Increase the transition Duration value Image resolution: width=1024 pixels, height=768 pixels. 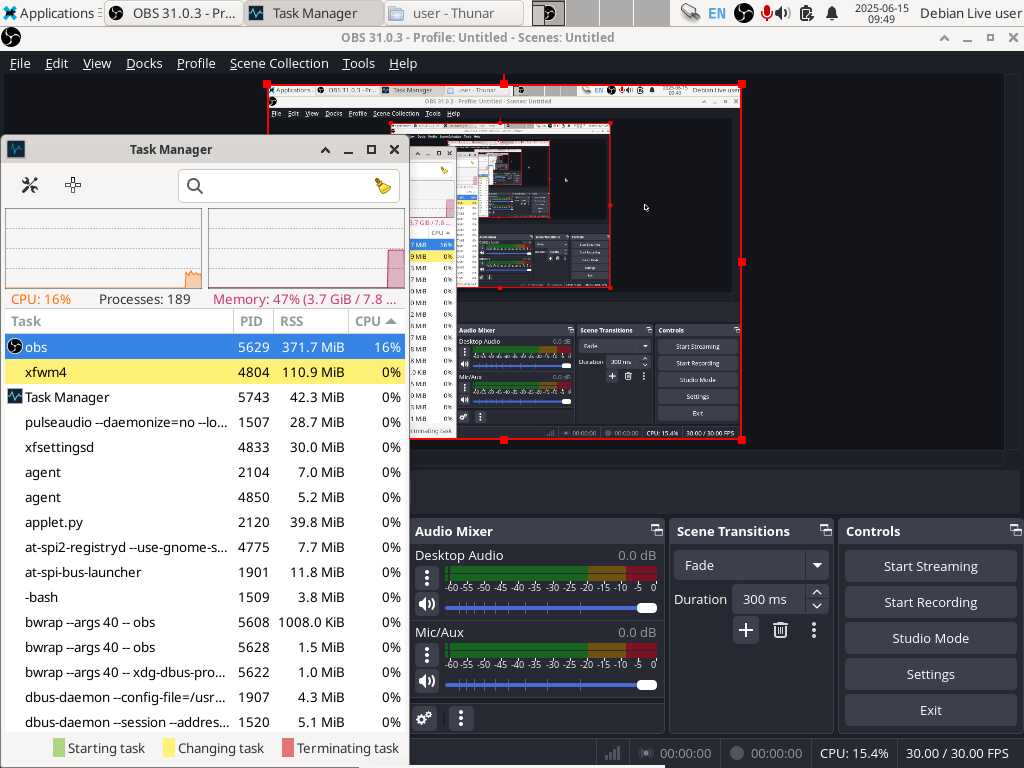pos(817,593)
